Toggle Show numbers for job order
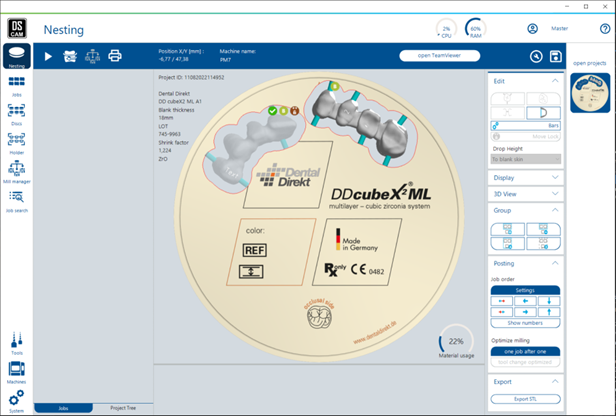The width and height of the screenshot is (616, 416). click(526, 324)
